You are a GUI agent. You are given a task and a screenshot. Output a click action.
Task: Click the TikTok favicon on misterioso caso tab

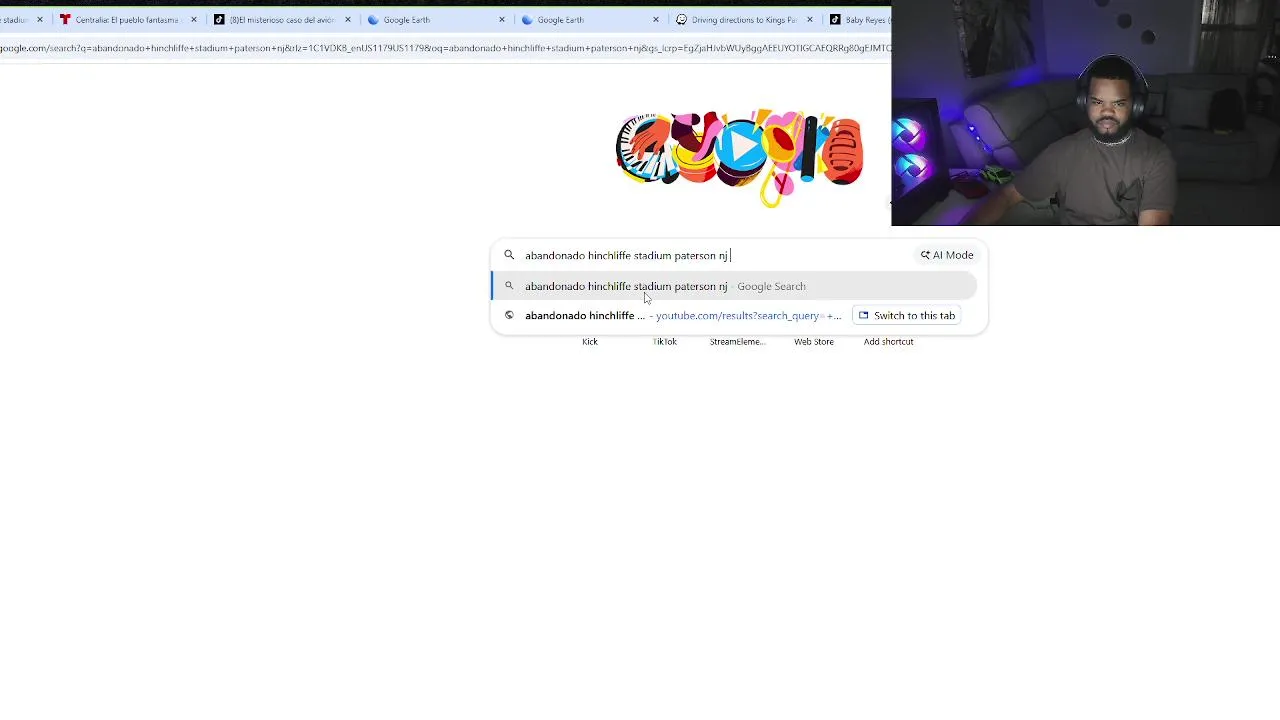pyautogui.click(x=219, y=19)
